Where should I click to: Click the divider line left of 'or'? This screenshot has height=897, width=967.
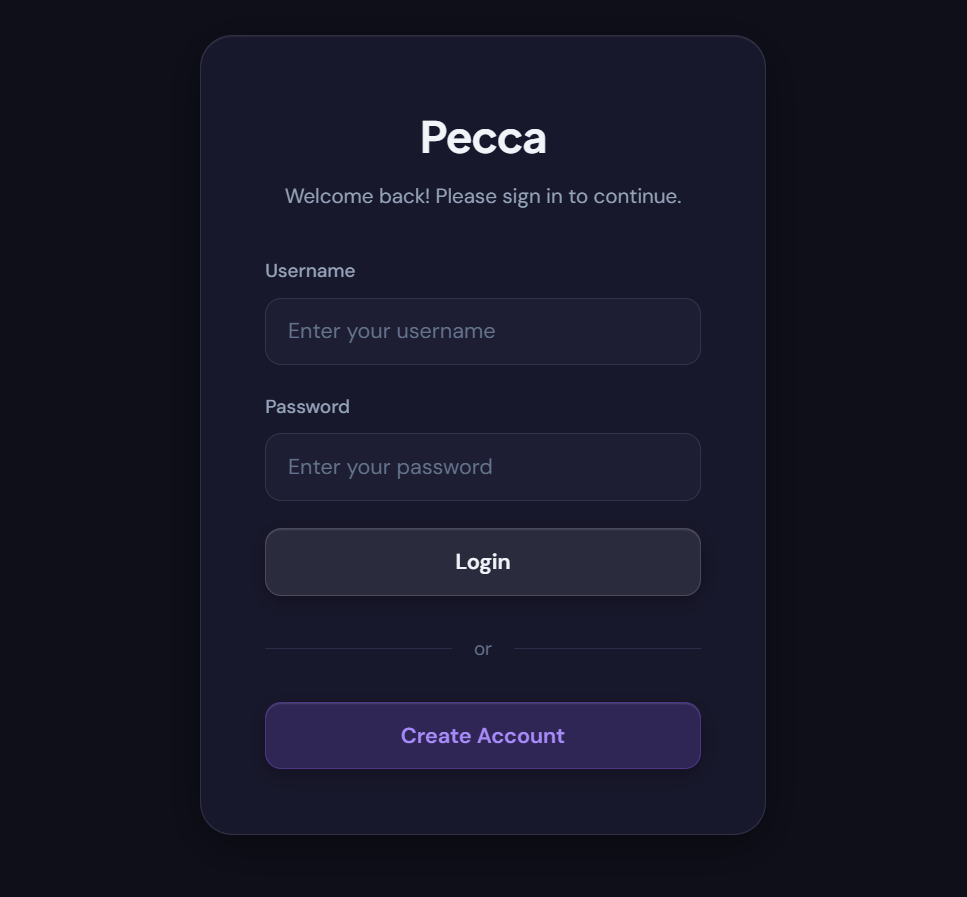click(360, 648)
